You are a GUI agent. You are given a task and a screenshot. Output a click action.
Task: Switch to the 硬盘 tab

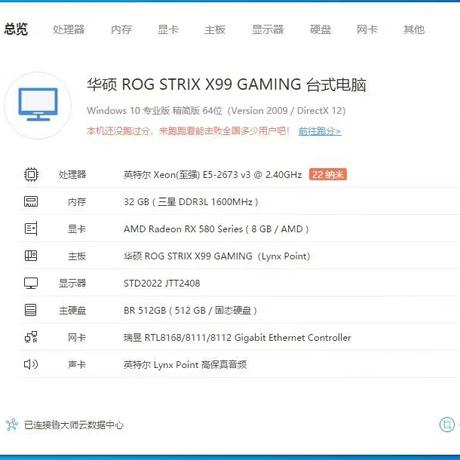(320, 30)
